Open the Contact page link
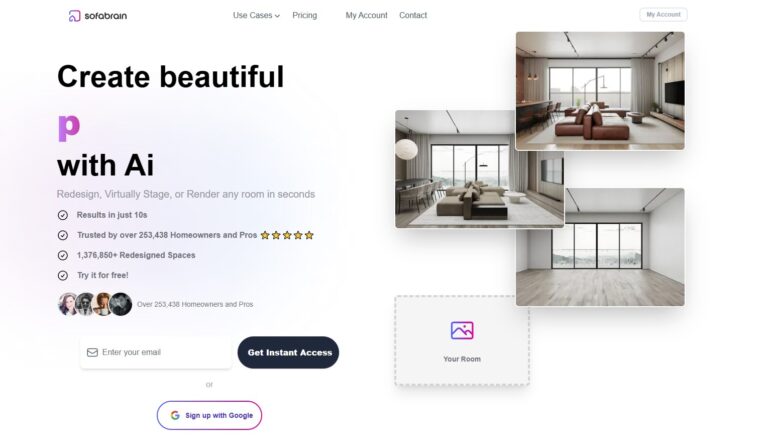The height and width of the screenshot is (444, 768). 413,15
